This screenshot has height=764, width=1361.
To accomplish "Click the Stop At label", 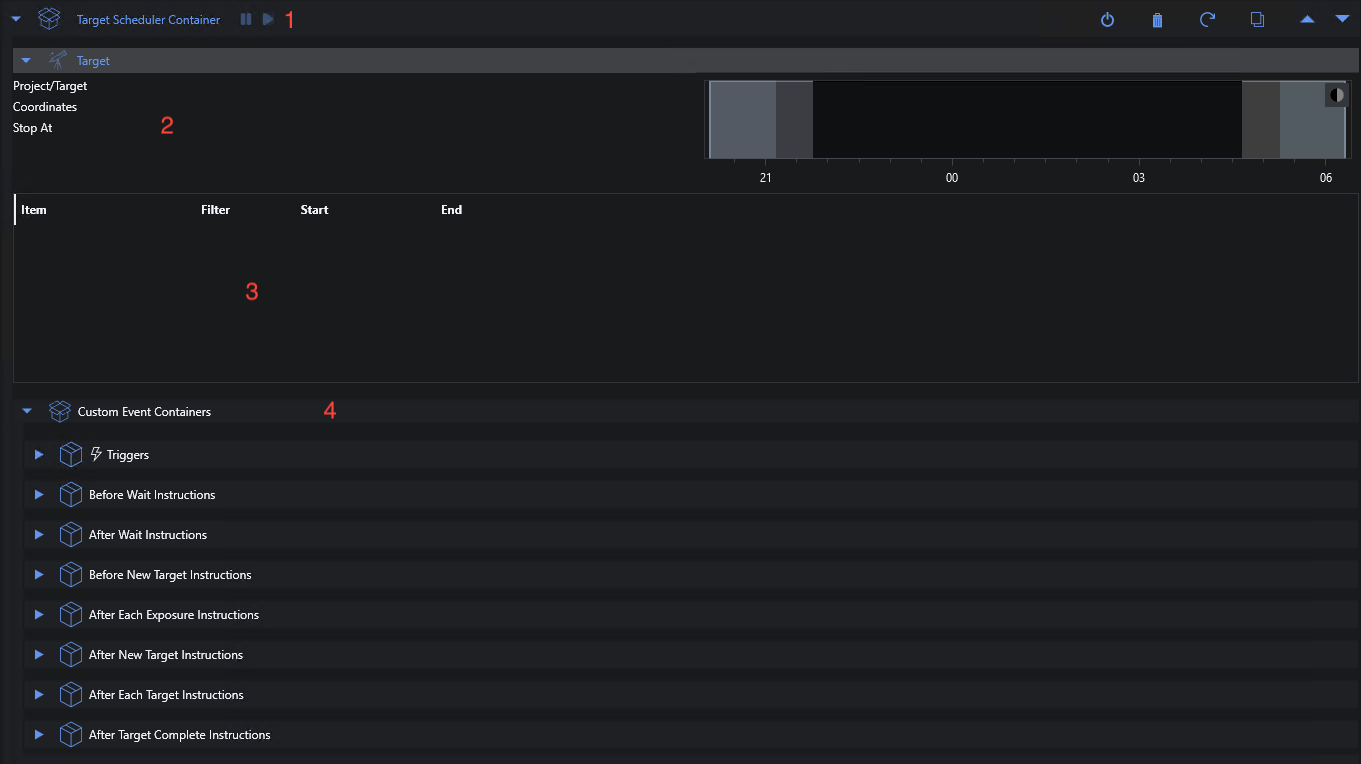I will click(x=33, y=128).
